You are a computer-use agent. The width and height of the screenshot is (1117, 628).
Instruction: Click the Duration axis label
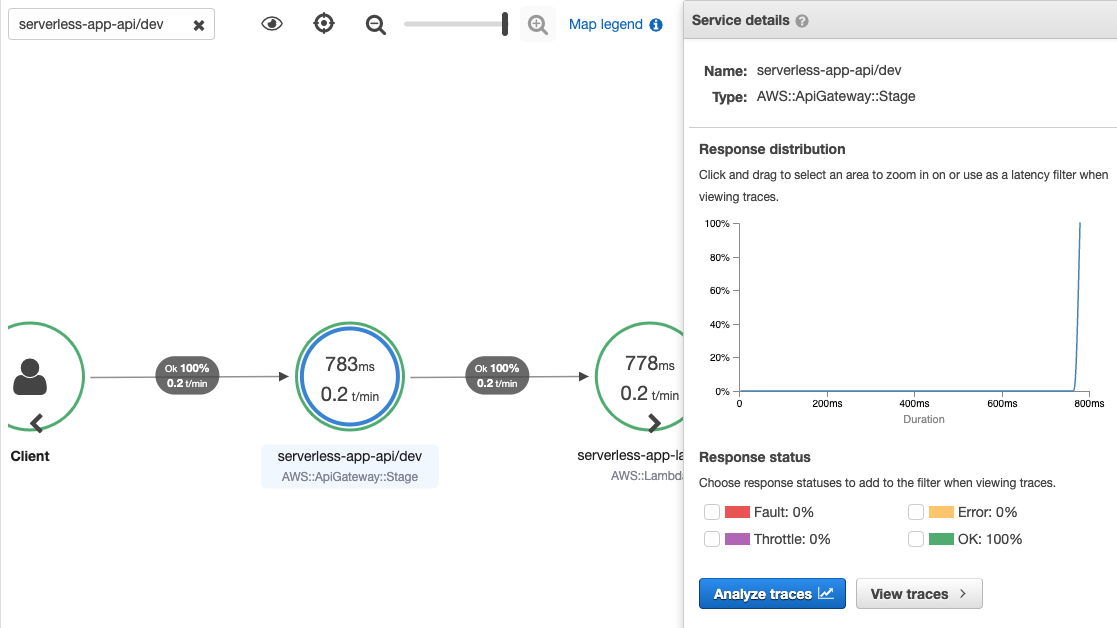924,419
